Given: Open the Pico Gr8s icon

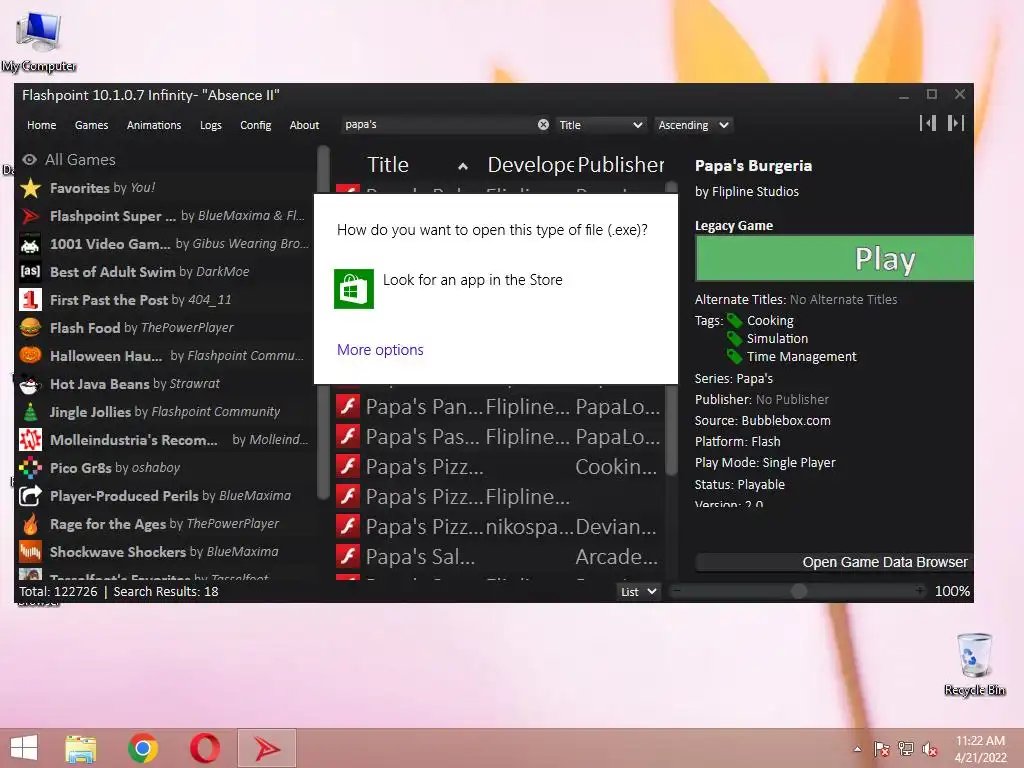Looking at the screenshot, I should pos(30,468).
